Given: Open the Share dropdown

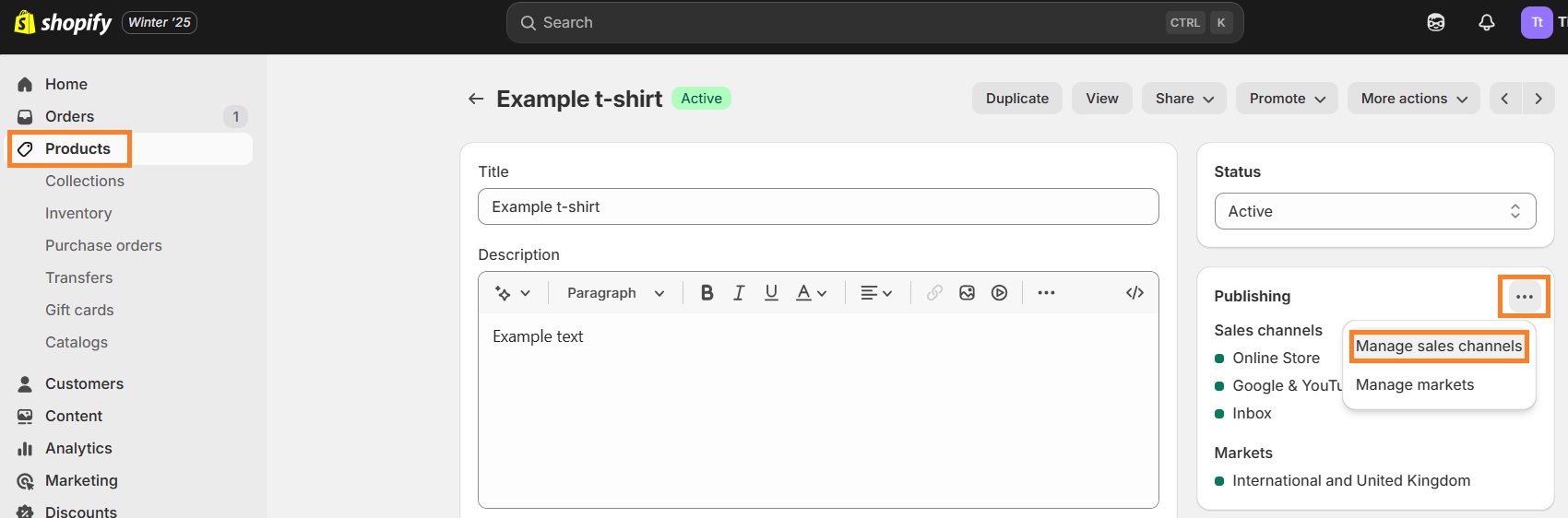Looking at the screenshot, I should pos(1184,99).
